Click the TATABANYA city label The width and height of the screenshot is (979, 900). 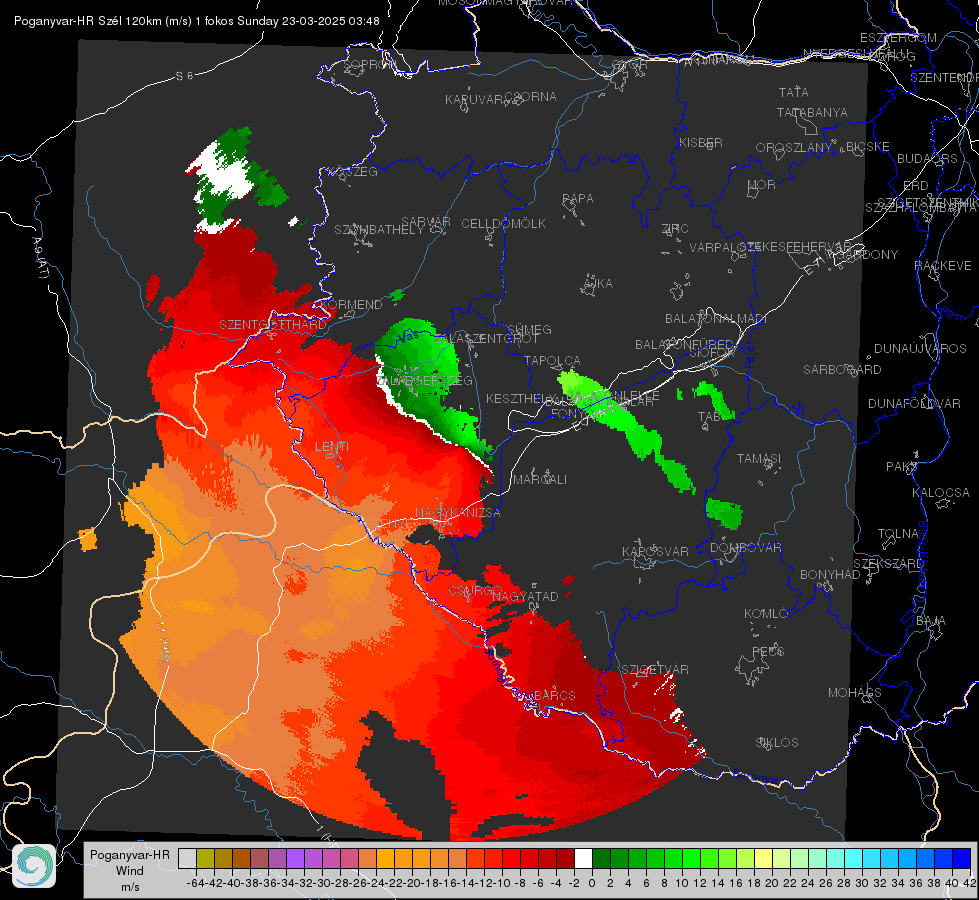pyautogui.click(x=812, y=112)
